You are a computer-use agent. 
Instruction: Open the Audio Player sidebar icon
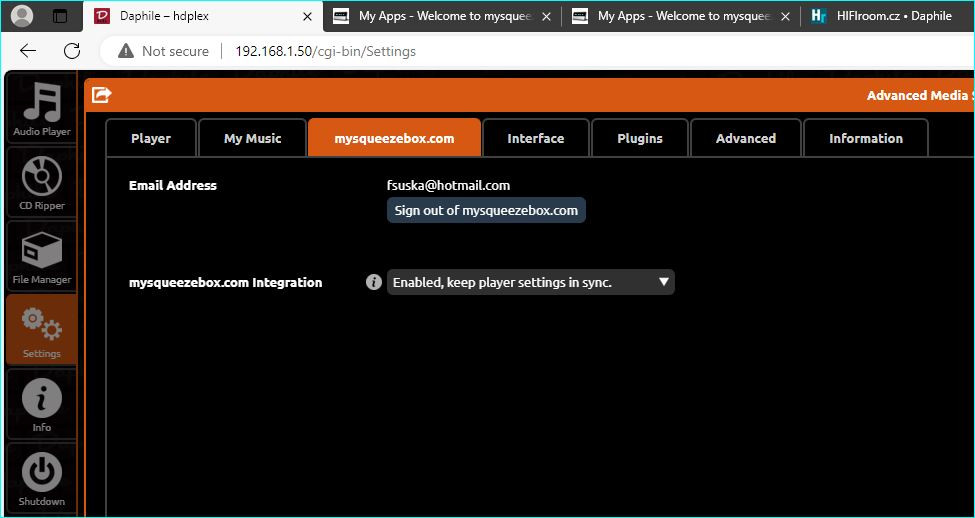(41, 108)
